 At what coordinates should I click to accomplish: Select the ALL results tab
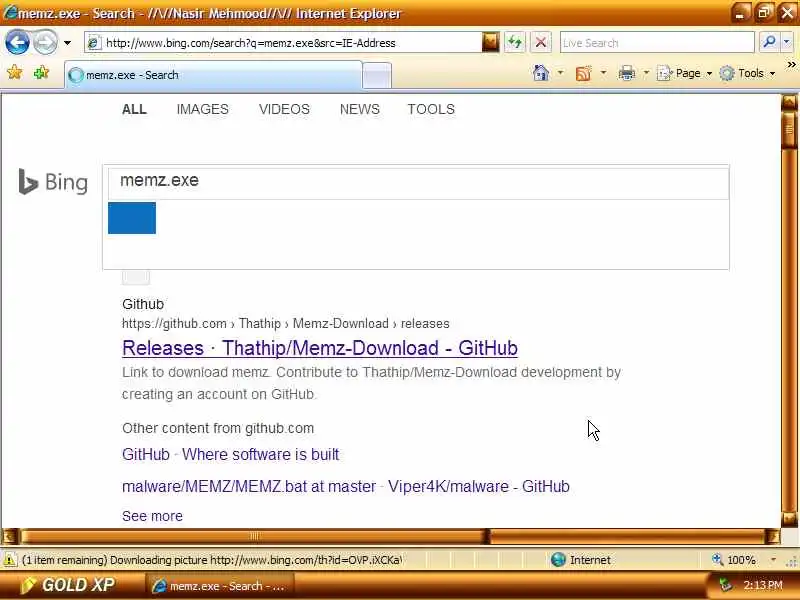[134, 109]
